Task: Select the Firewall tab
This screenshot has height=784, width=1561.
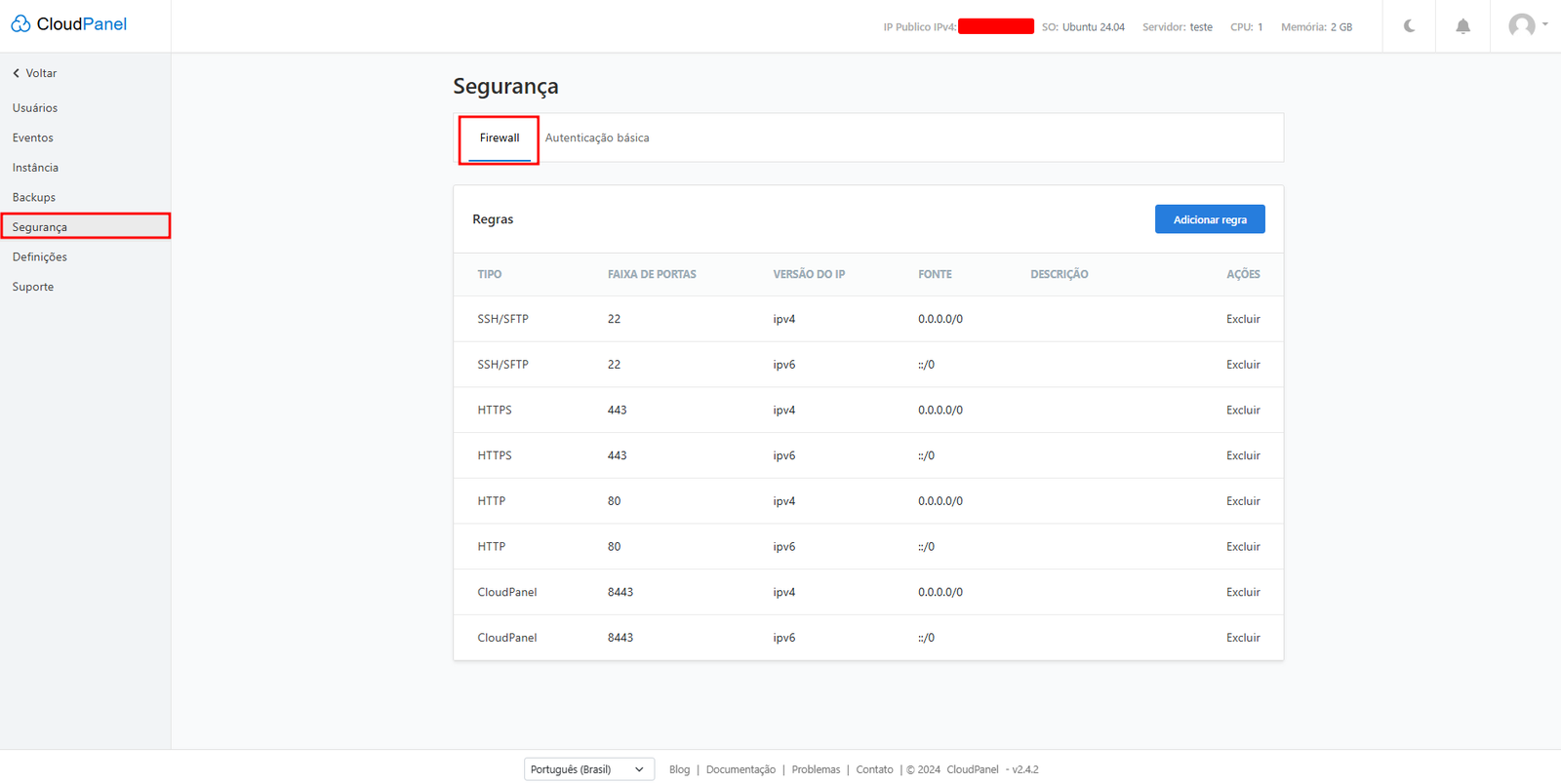Action: [500, 138]
